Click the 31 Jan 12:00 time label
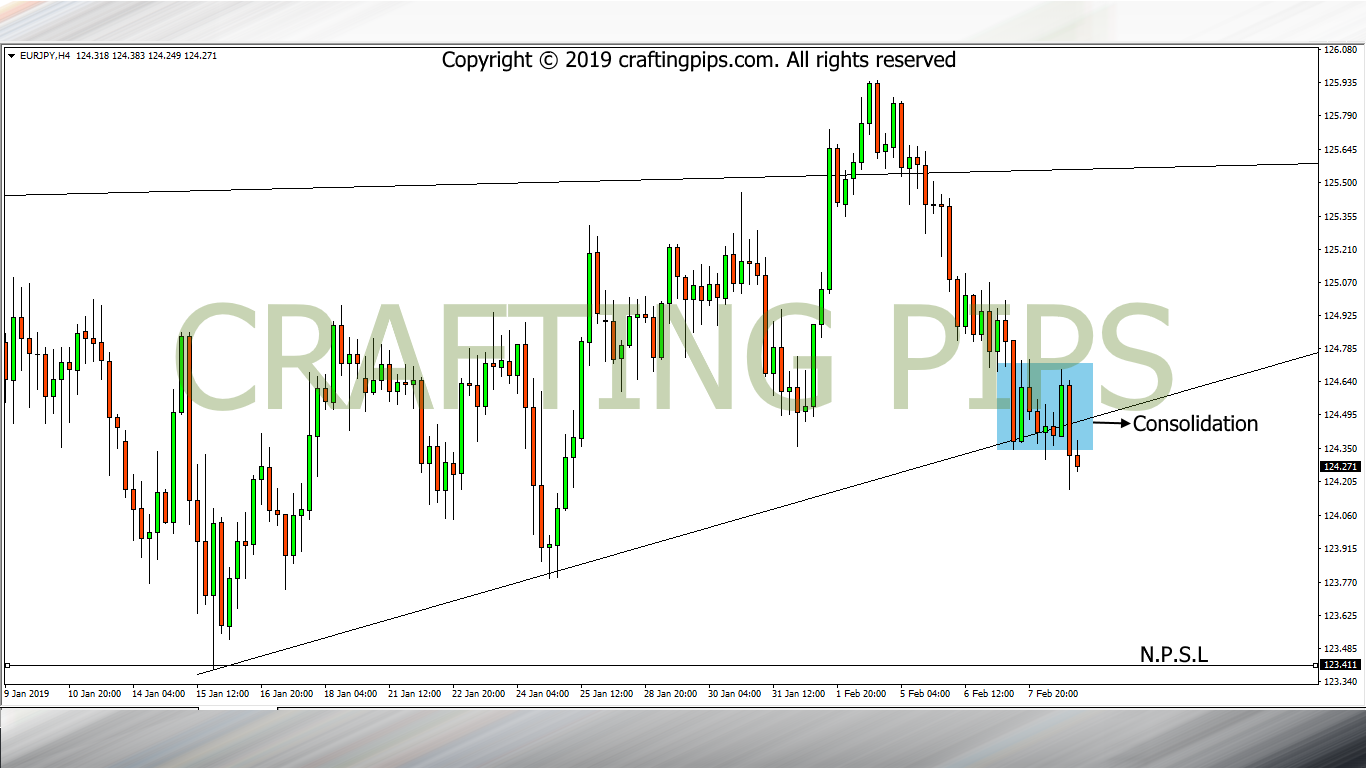The height and width of the screenshot is (768, 1366). point(798,693)
